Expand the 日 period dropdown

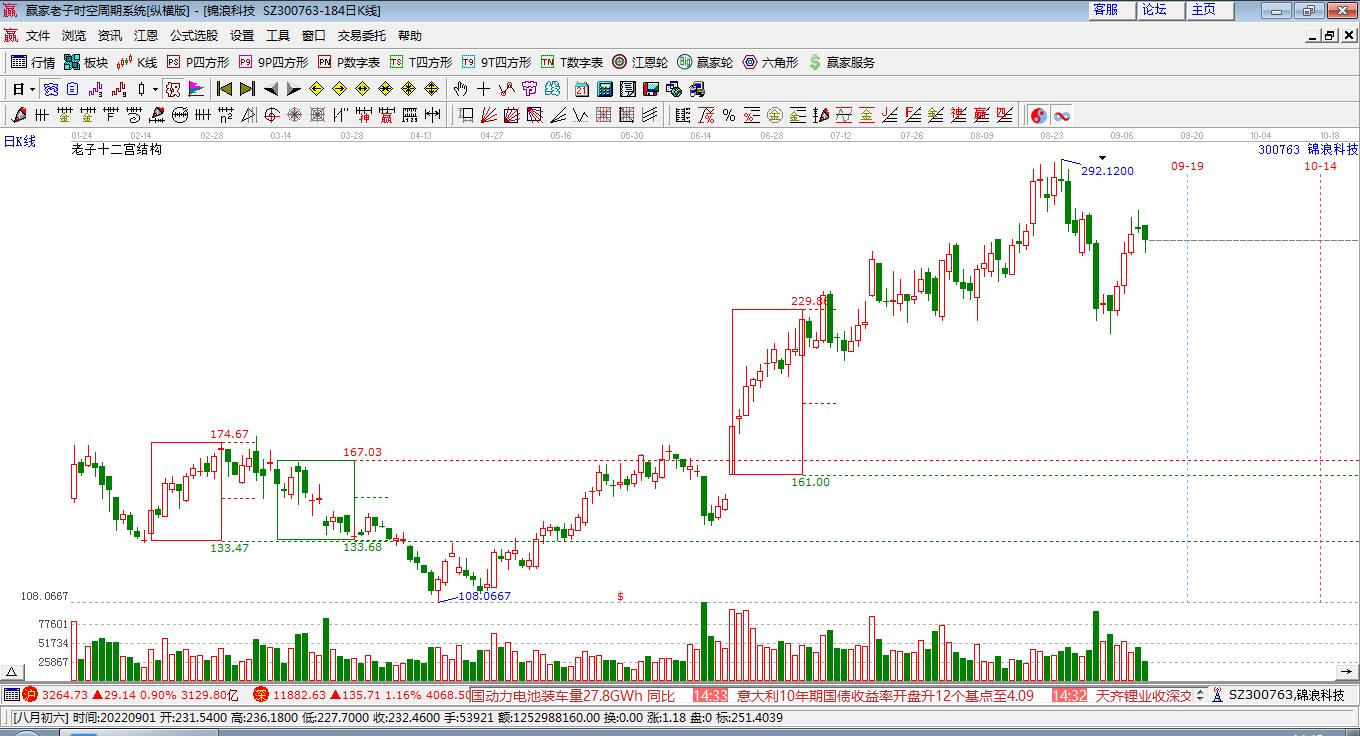[x=32, y=89]
